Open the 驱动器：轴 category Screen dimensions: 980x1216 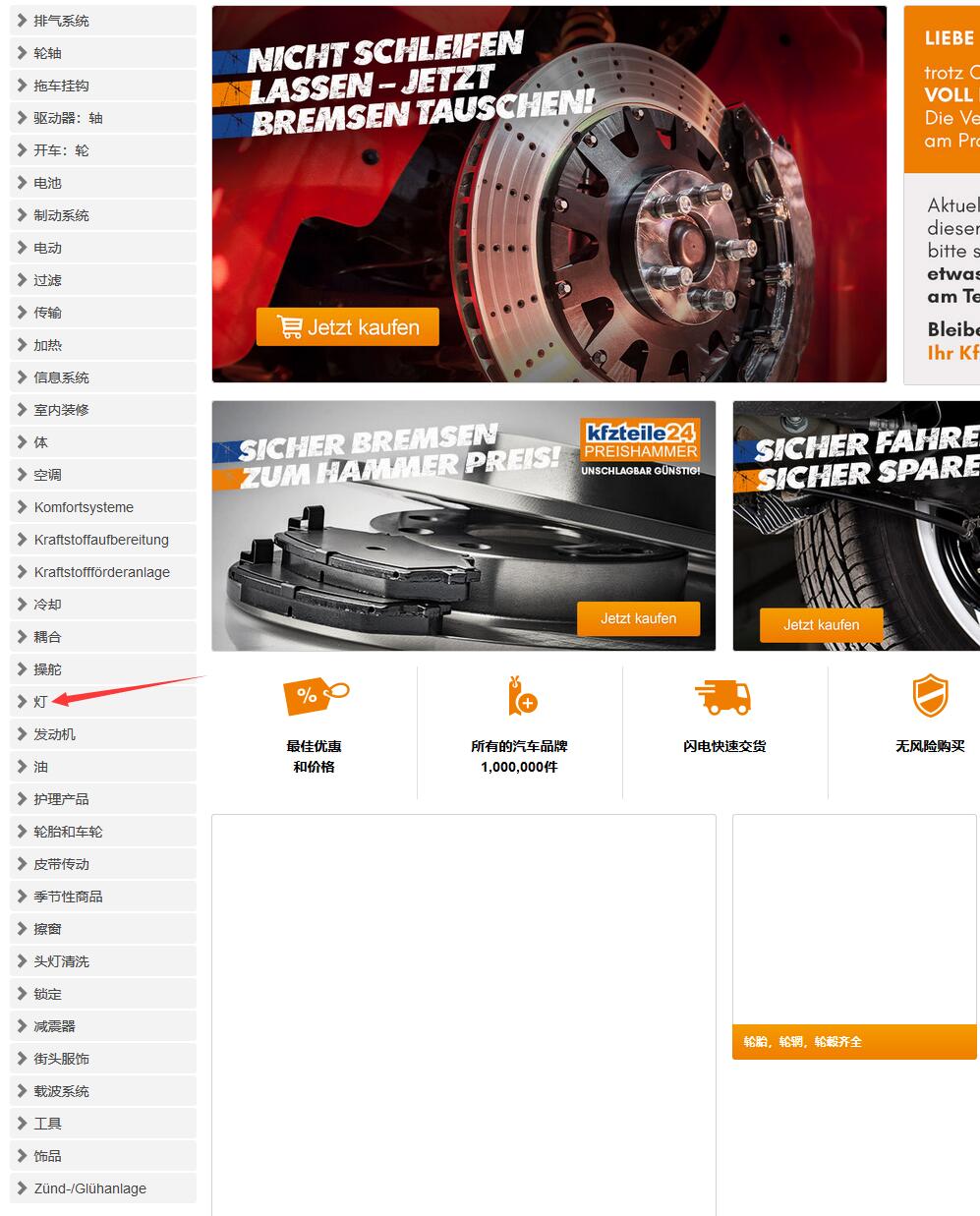pyautogui.click(x=102, y=118)
